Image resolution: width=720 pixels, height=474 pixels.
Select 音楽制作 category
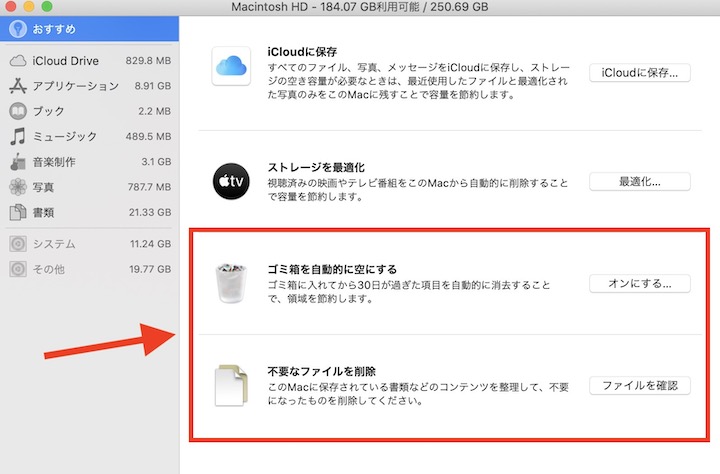[90, 162]
